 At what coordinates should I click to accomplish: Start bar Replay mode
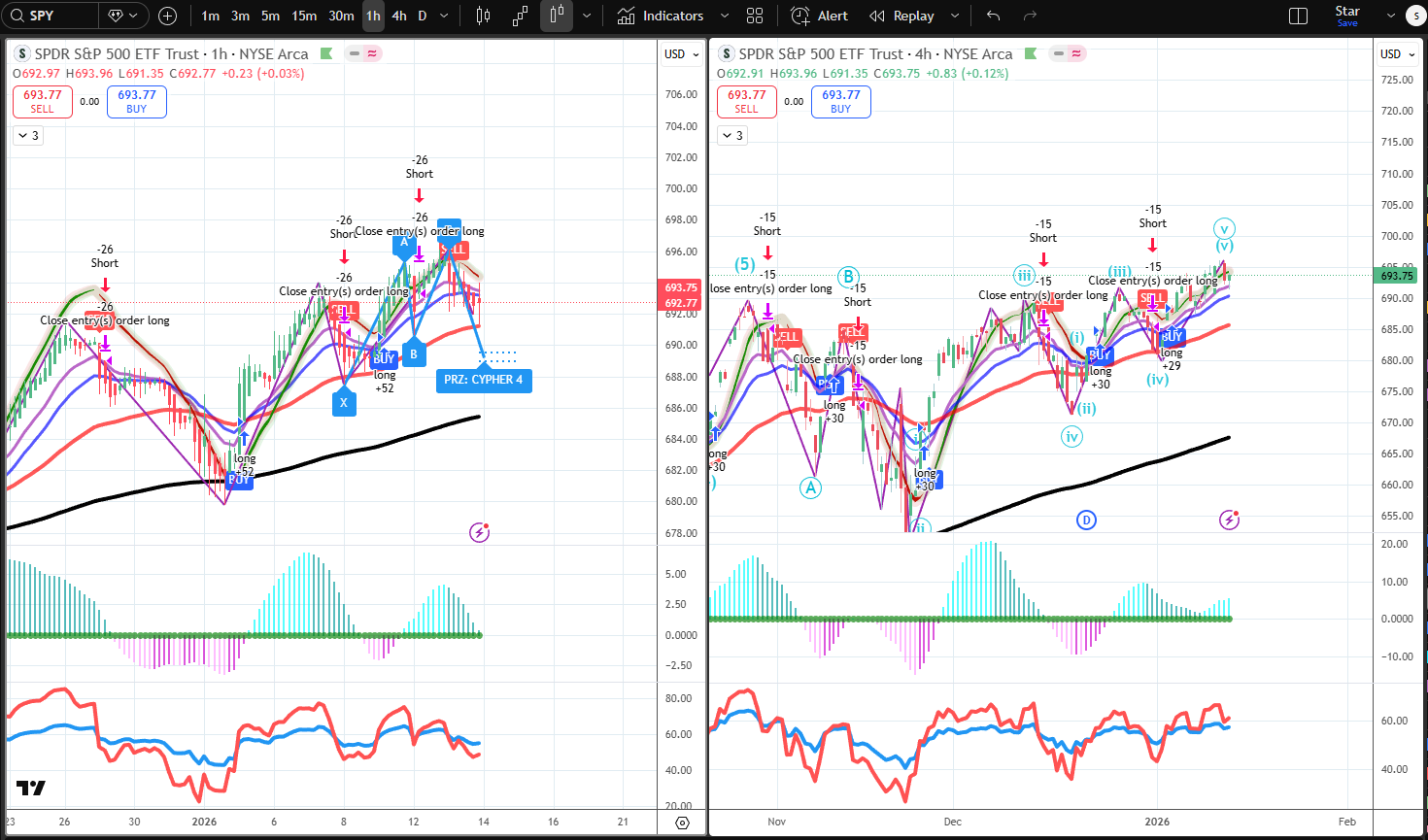point(901,16)
